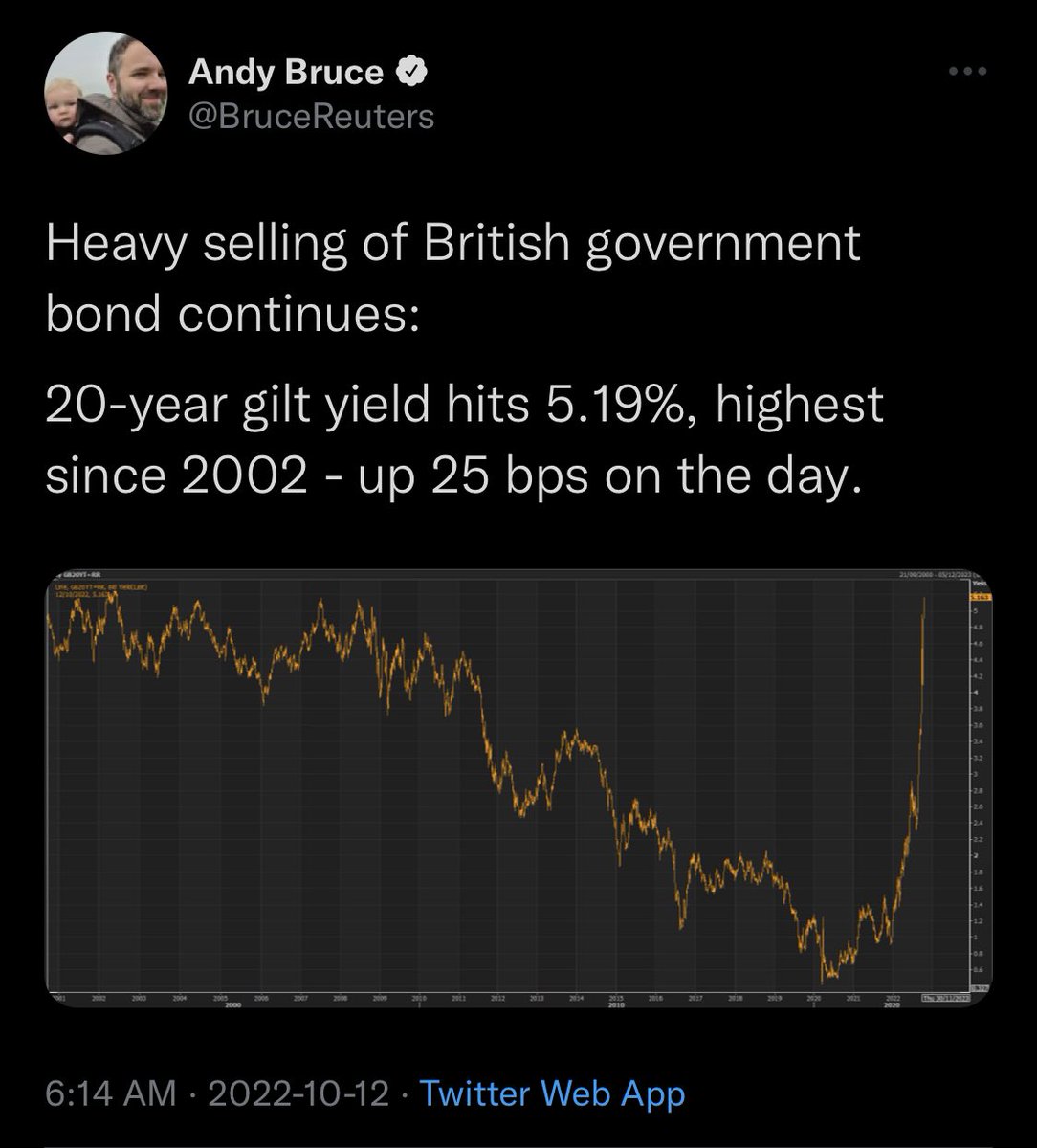Screen dimensions: 1037x1148
Task: Open Andy Bruce's profile picture
Action: click(x=106, y=92)
